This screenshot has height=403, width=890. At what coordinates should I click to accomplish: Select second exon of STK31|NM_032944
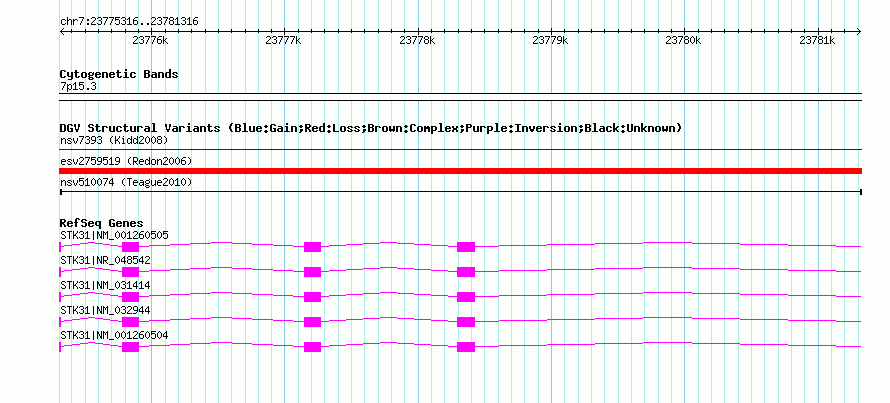(x=313, y=321)
